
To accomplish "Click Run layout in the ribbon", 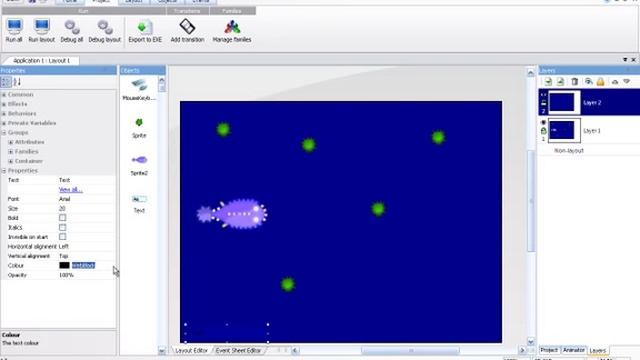I will click(41, 31).
